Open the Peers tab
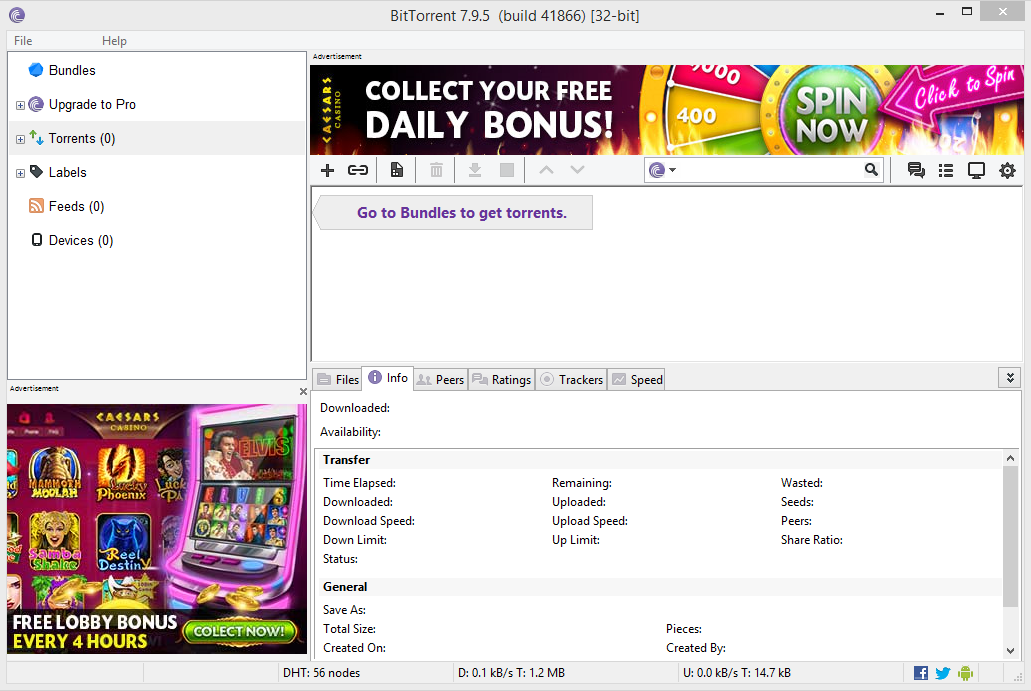The height and width of the screenshot is (691, 1031). [441, 379]
